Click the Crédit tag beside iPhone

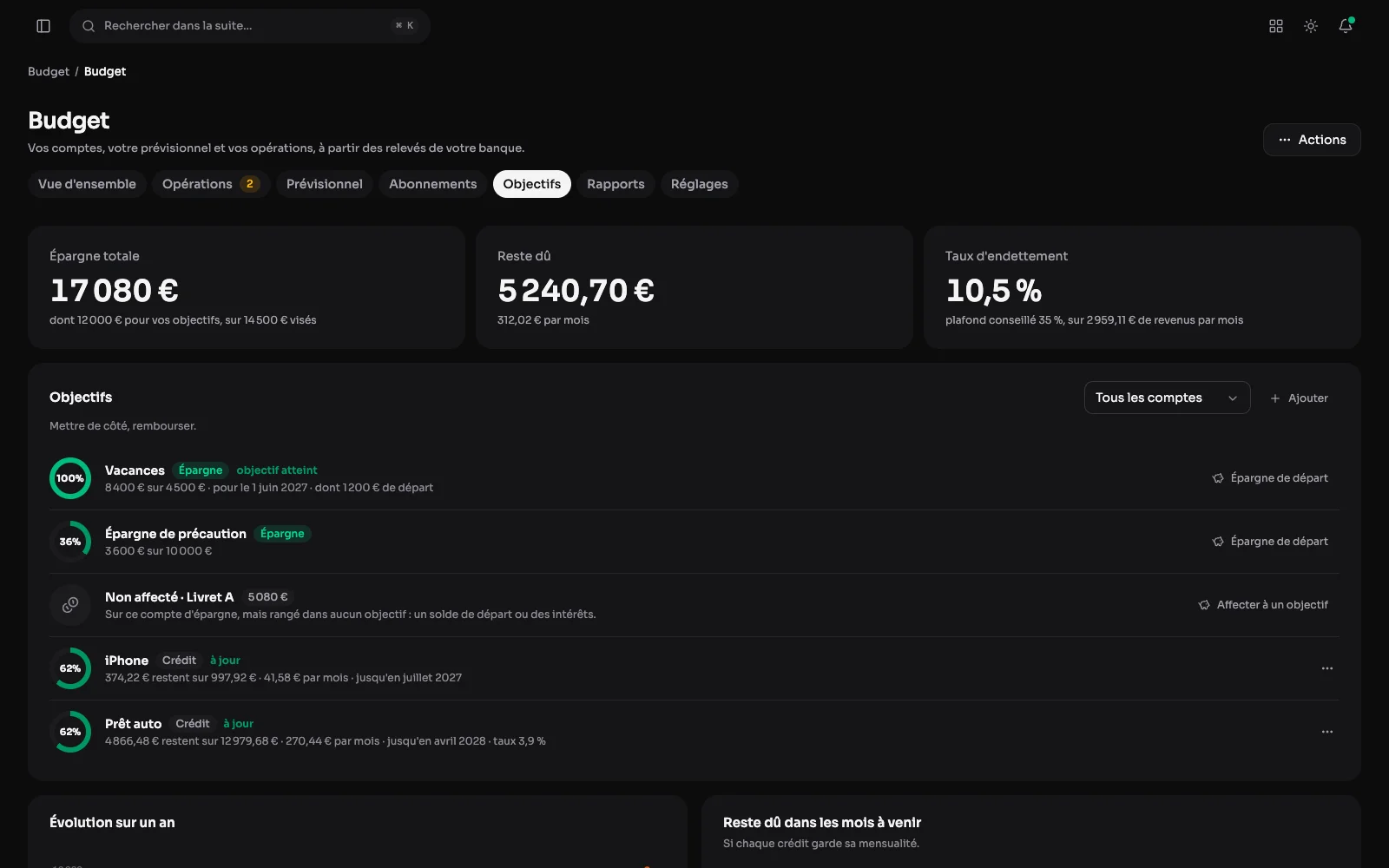point(179,661)
